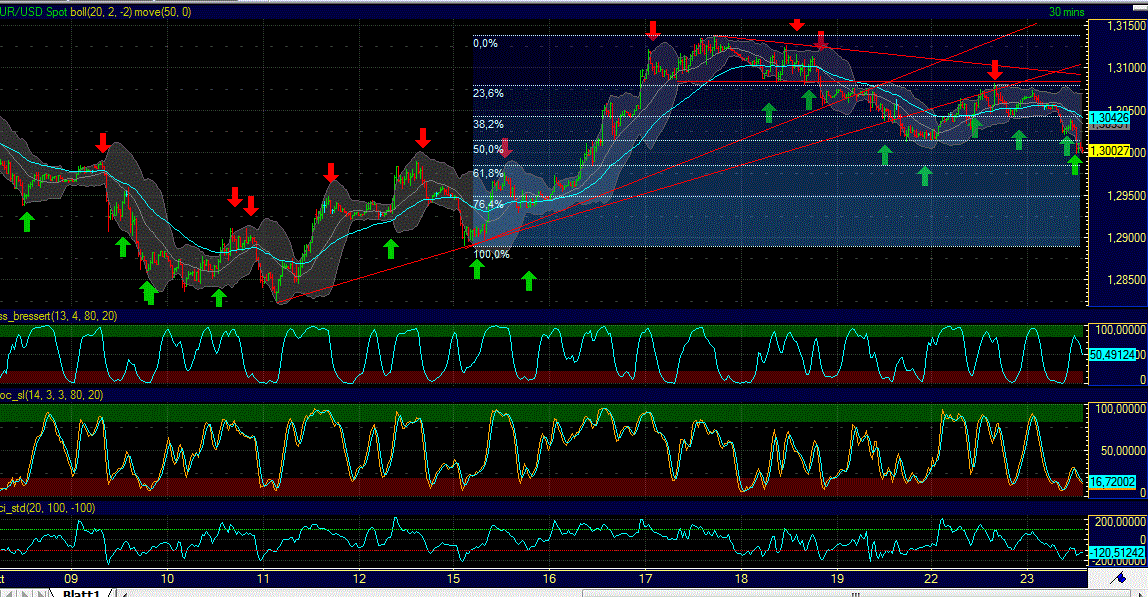
Task: Click the large green buy arrow near the session 10 low
Action: (x=148, y=291)
